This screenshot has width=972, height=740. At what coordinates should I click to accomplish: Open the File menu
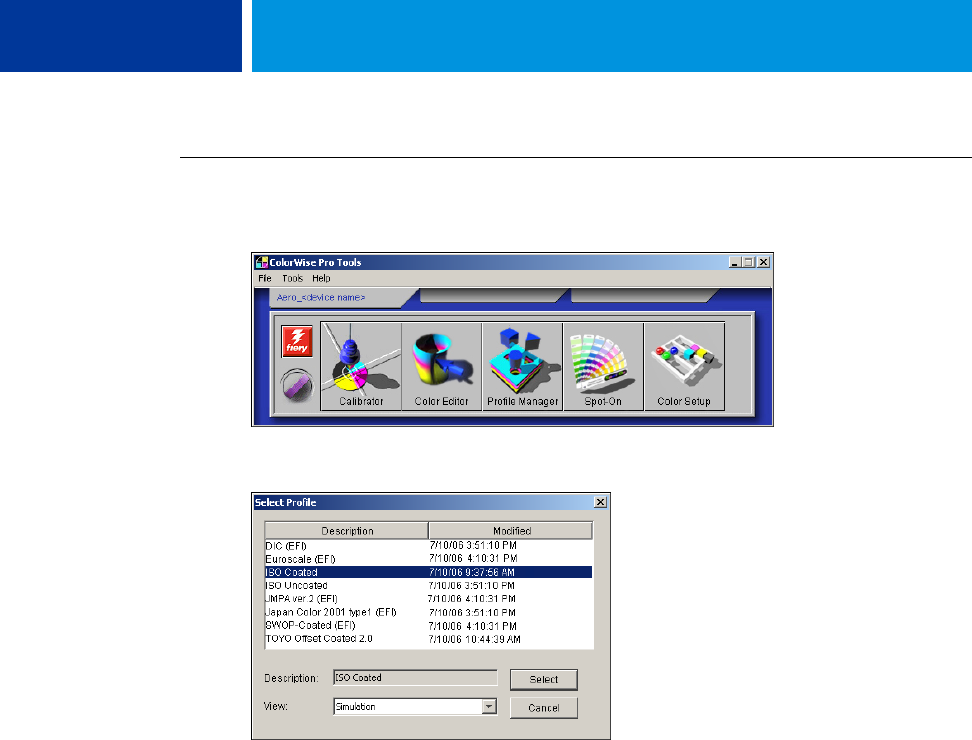click(265, 278)
